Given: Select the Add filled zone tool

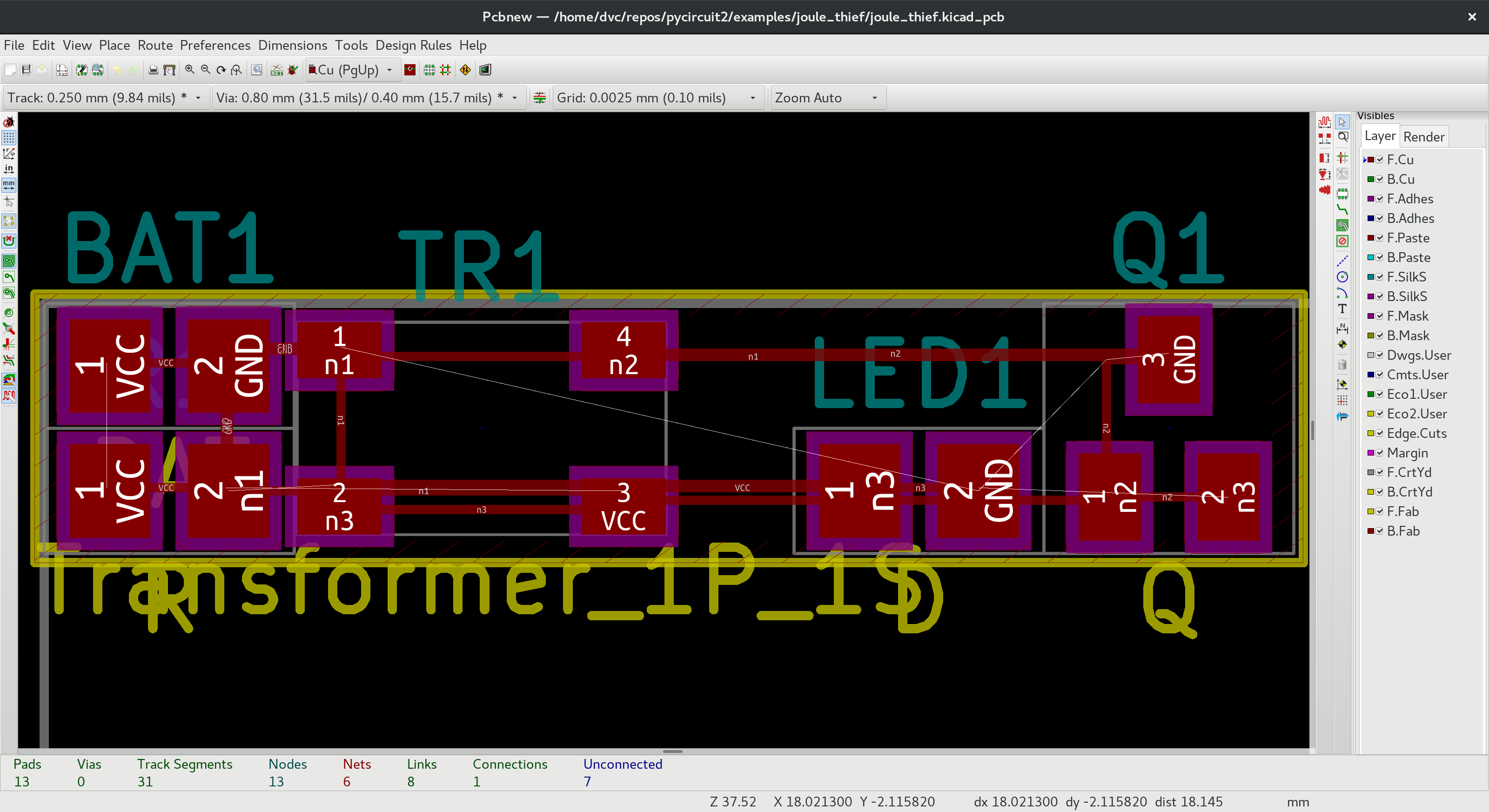Looking at the screenshot, I should tap(1342, 225).
